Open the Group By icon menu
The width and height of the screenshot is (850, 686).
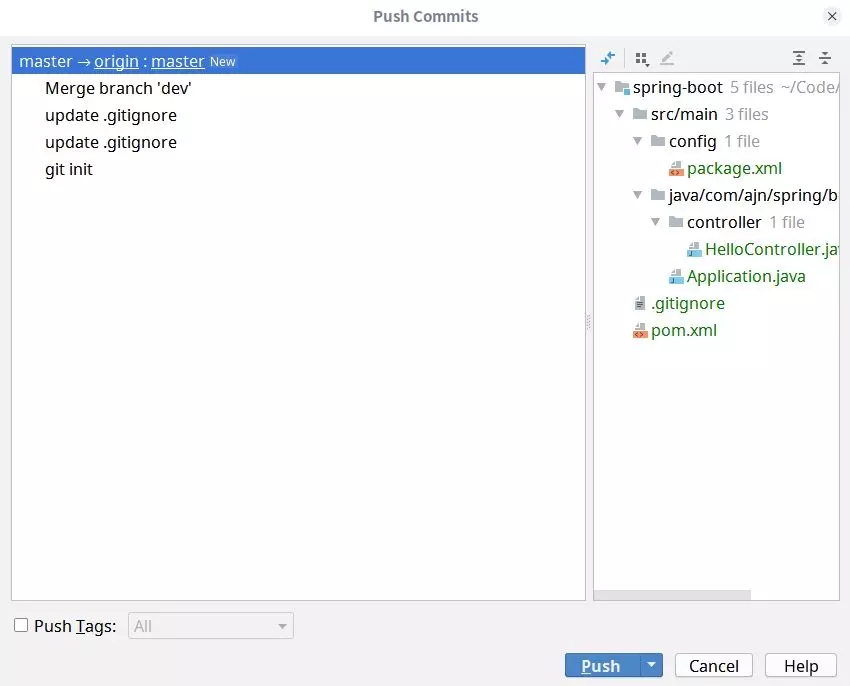point(642,59)
